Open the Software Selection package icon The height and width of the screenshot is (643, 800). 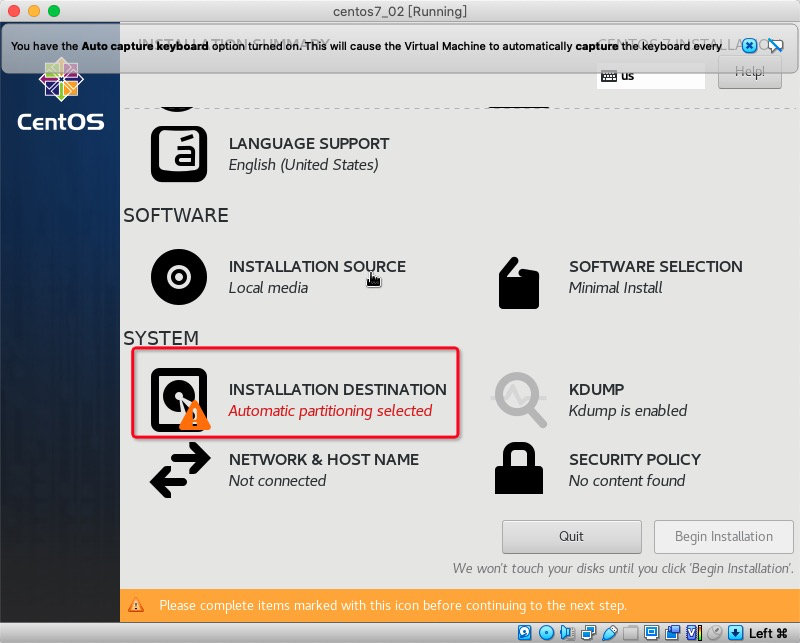[519, 283]
